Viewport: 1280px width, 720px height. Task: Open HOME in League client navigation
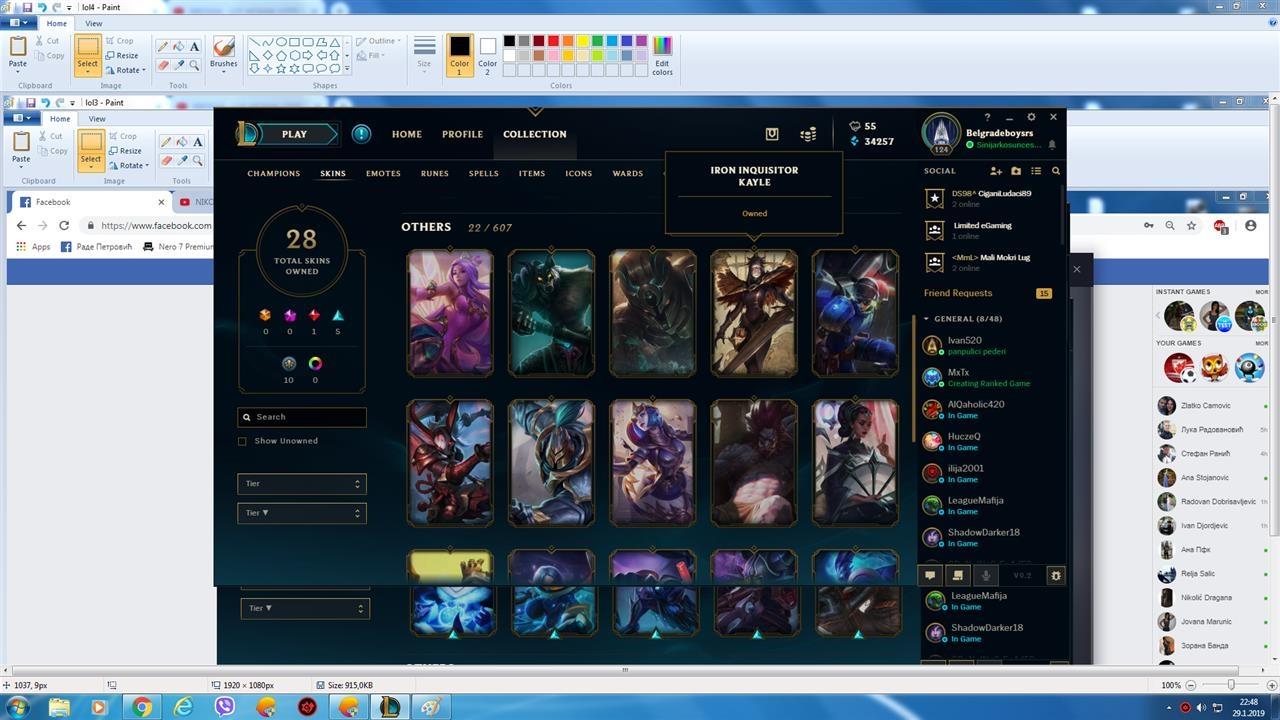pyautogui.click(x=407, y=134)
